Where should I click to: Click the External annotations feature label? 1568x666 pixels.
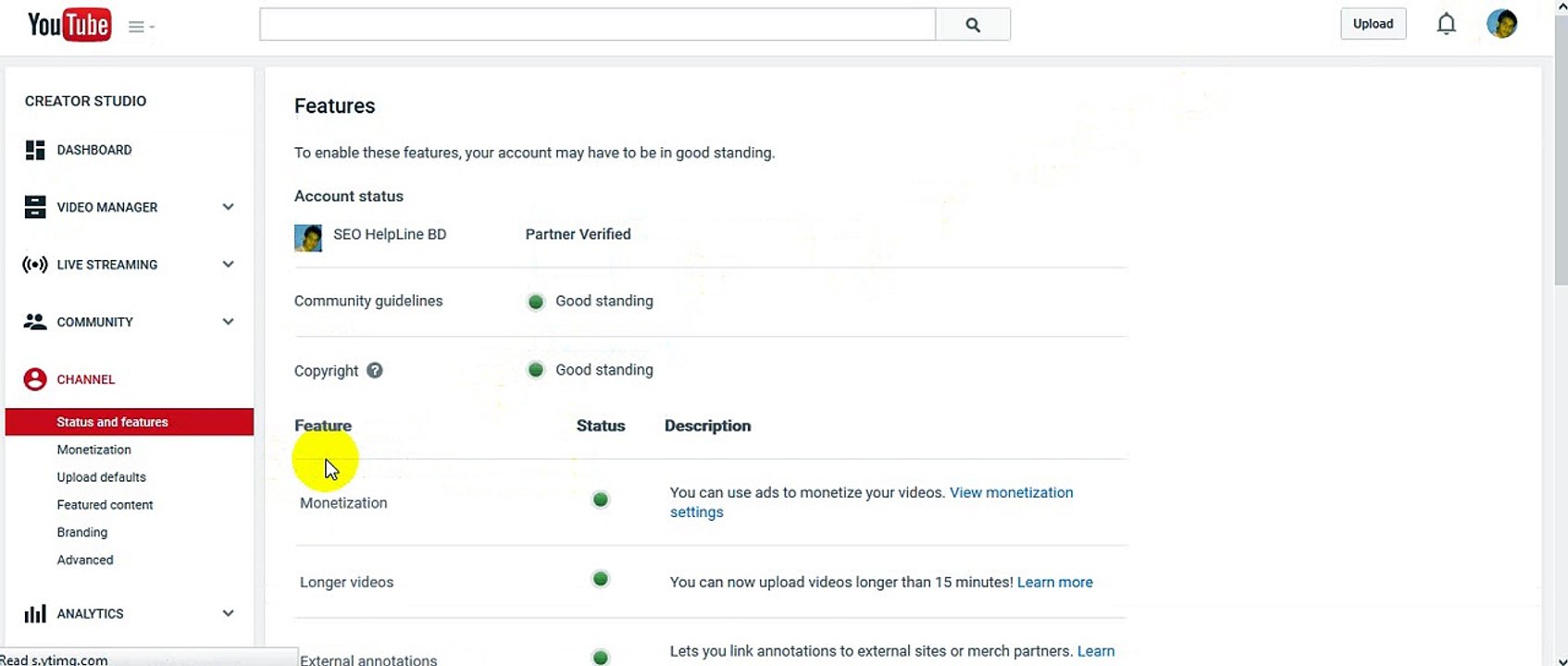pyautogui.click(x=368, y=660)
